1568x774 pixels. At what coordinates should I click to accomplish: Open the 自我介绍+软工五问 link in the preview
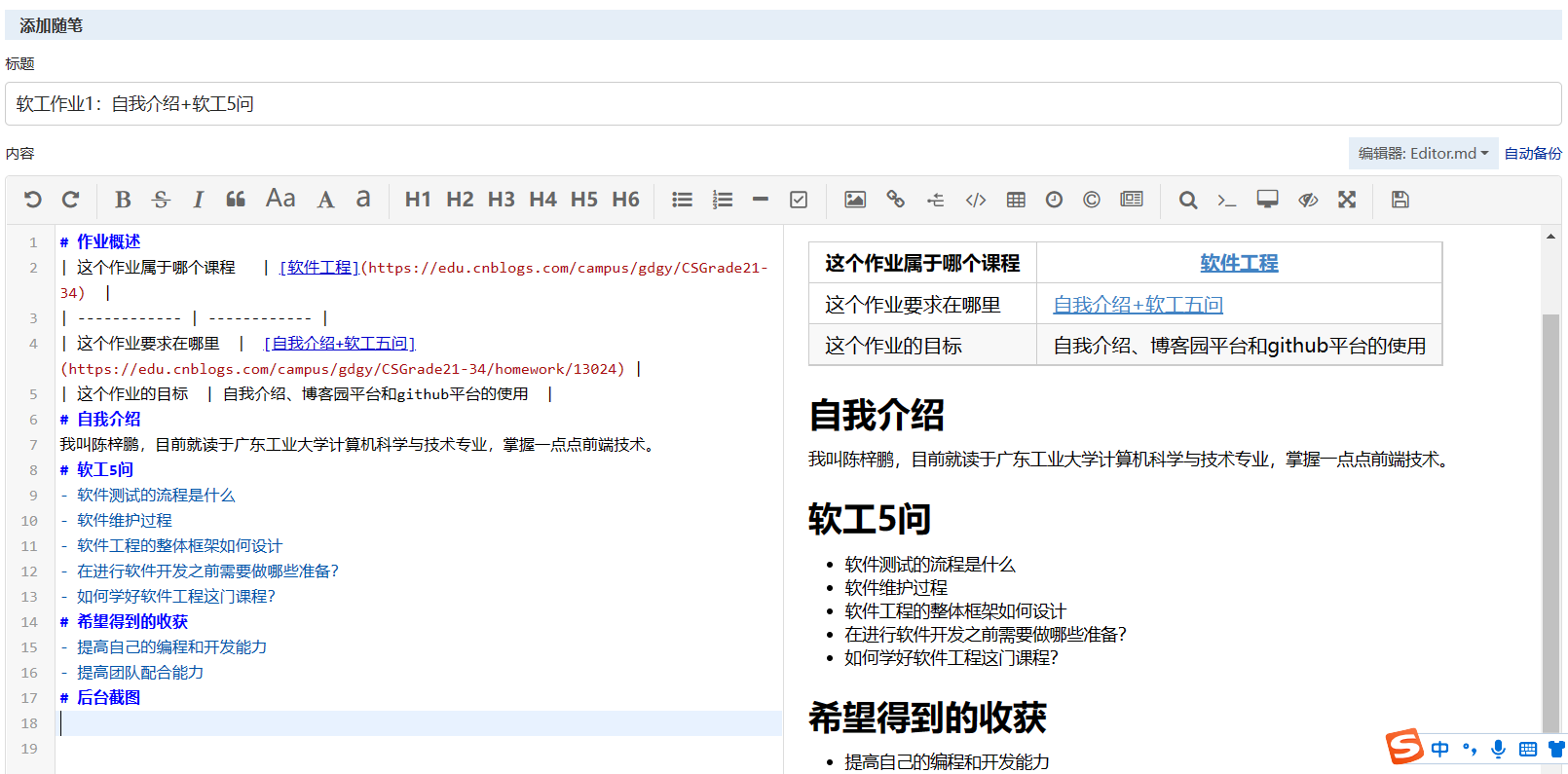click(x=1138, y=305)
